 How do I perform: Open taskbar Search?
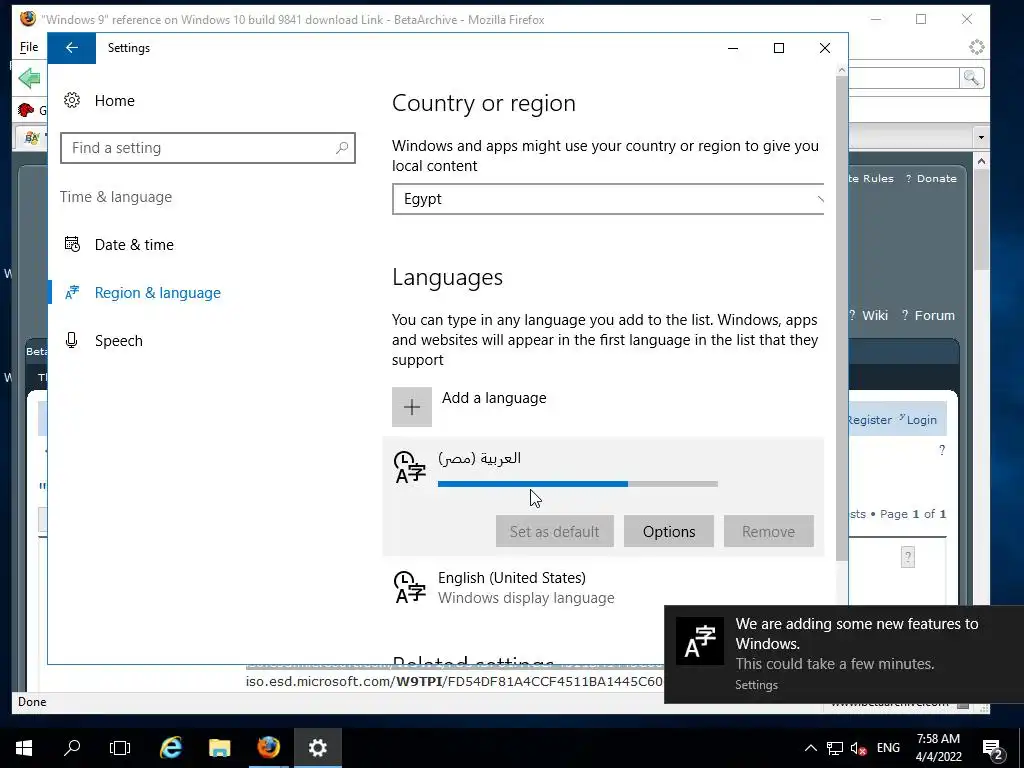[72, 748]
